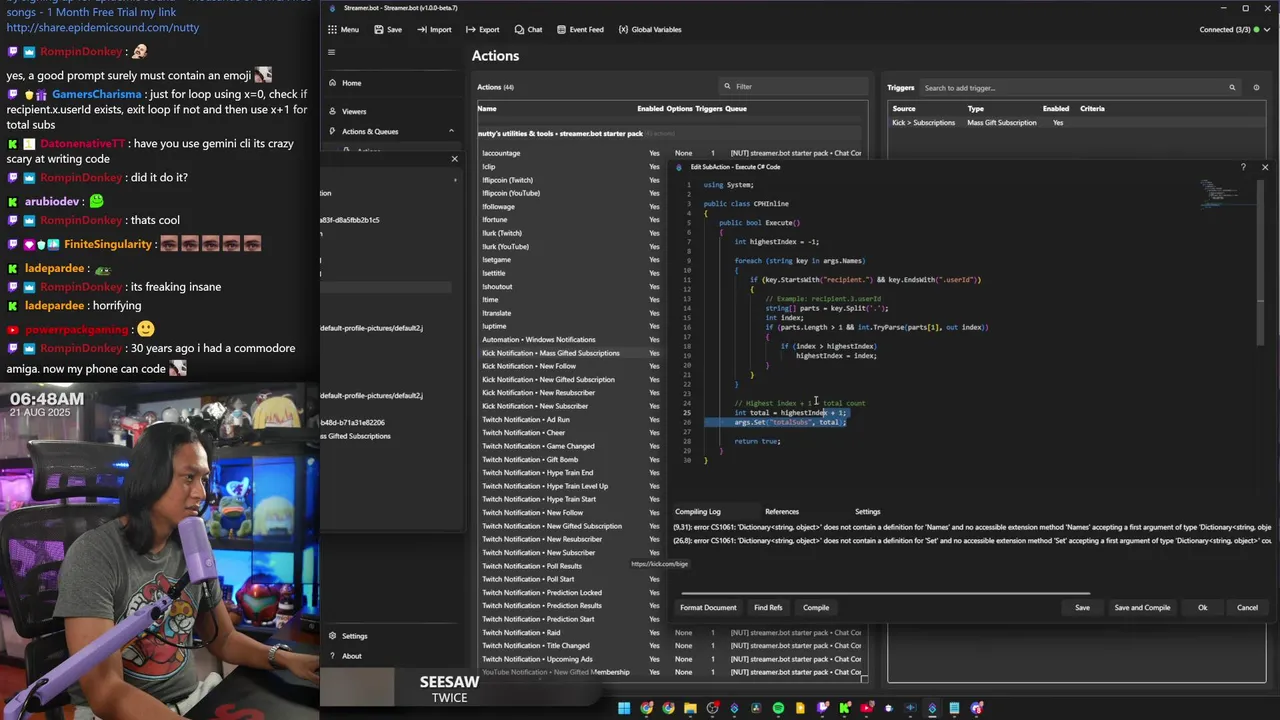
Task: Switch to the References tab
Action: coord(782,512)
